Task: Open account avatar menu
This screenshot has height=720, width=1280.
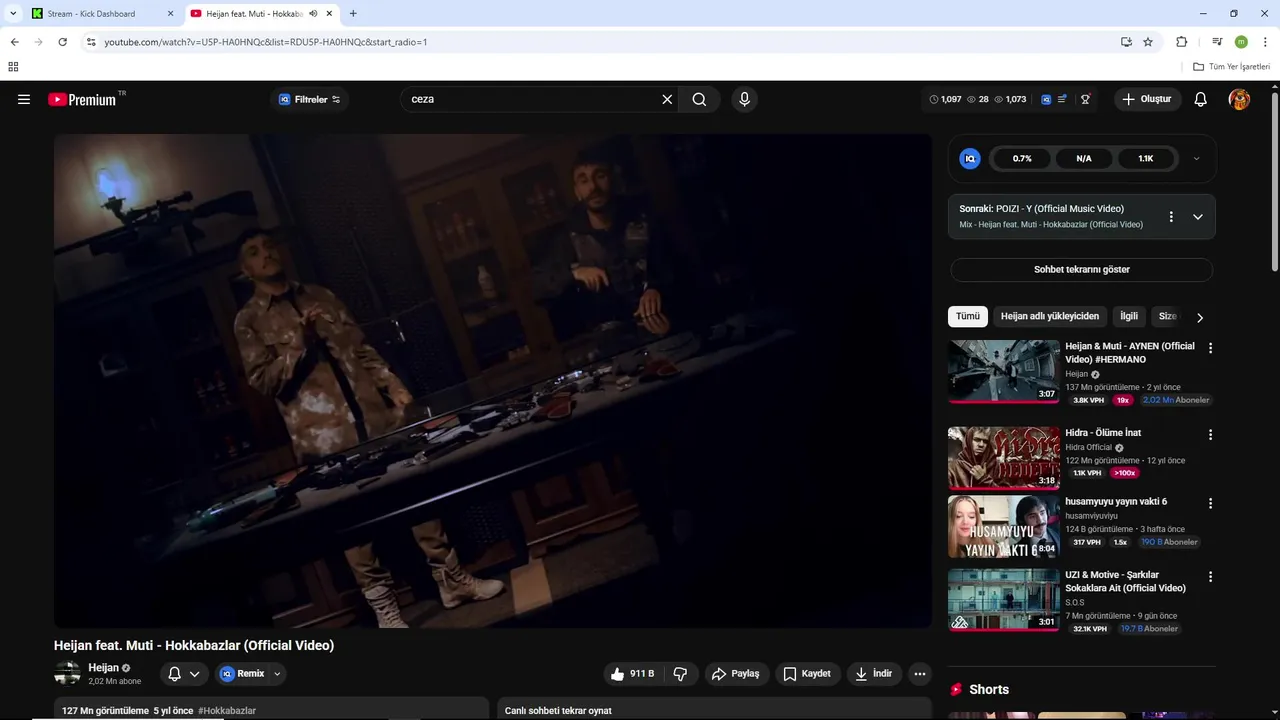Action: pos(1239,99)
